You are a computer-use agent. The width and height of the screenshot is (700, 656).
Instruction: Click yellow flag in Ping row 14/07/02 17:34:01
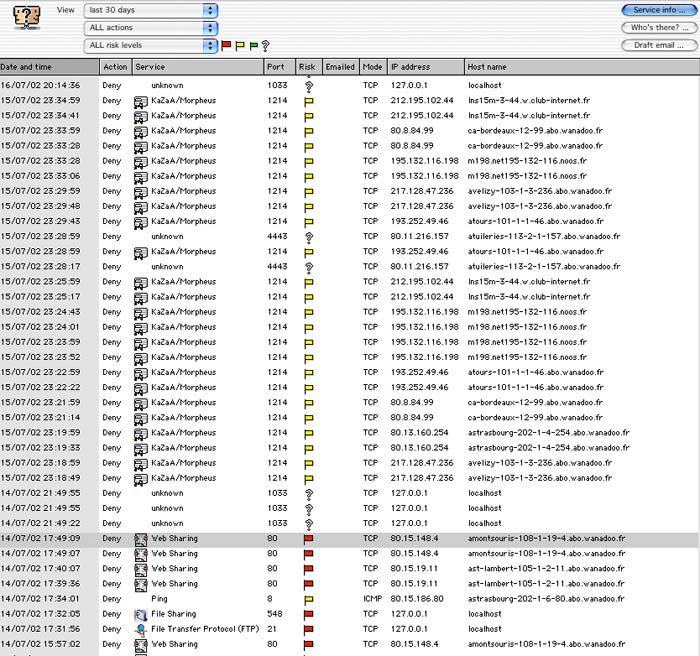tap(308, 600)
